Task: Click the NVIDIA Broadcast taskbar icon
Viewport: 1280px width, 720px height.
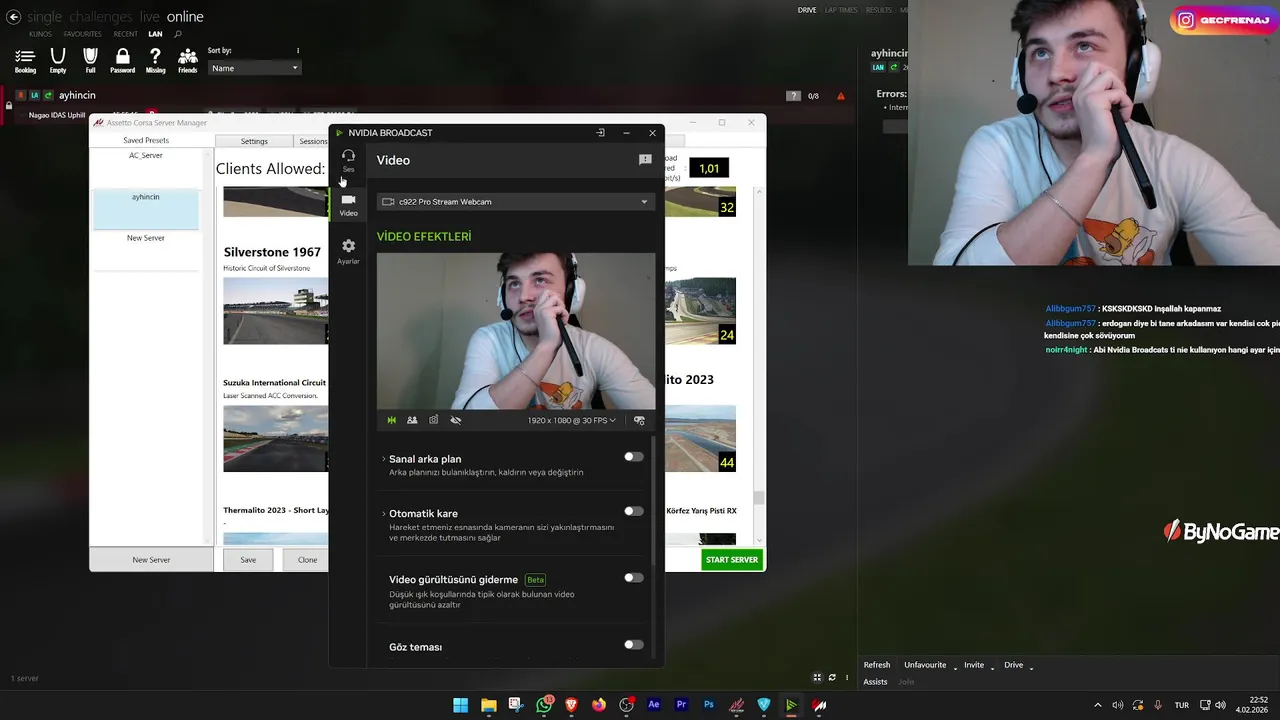Action: point(791,705)
